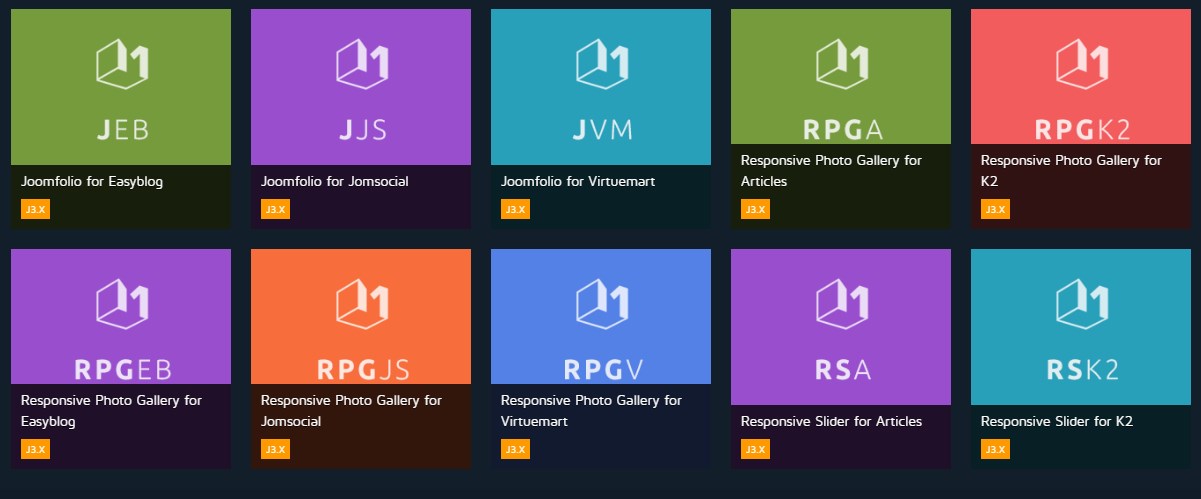Select the purple RPGEB thumbnail

pos(121,316)
